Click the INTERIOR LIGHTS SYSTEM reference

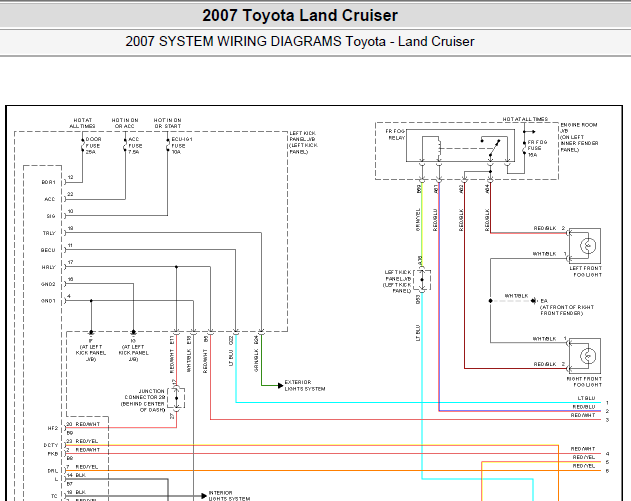point(229,496)
